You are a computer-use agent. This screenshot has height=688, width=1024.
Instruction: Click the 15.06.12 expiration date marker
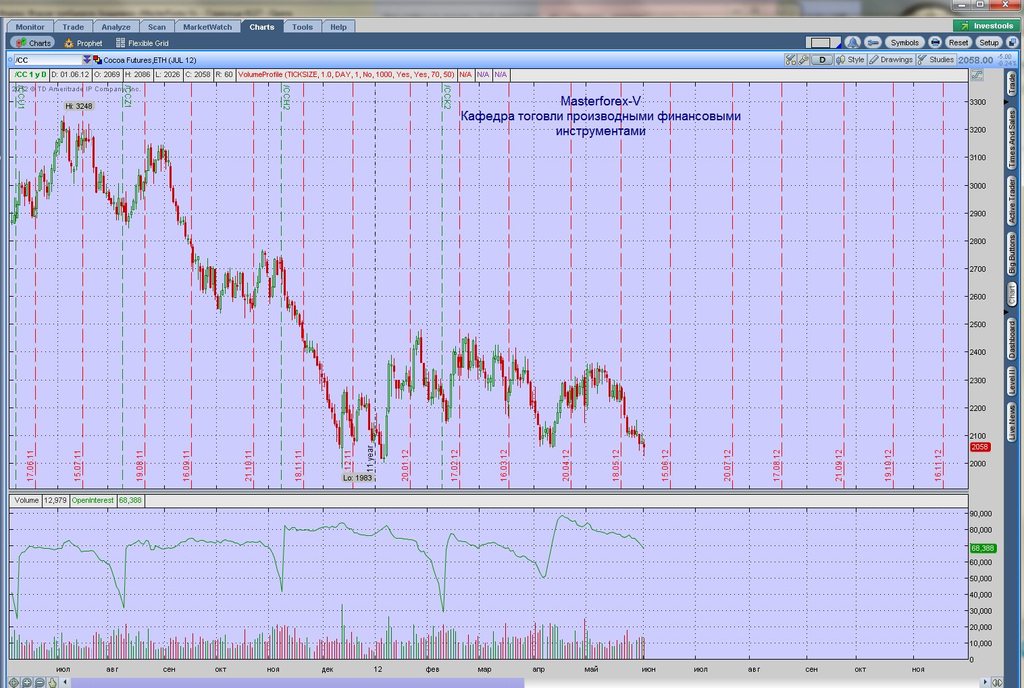point(665,465)
